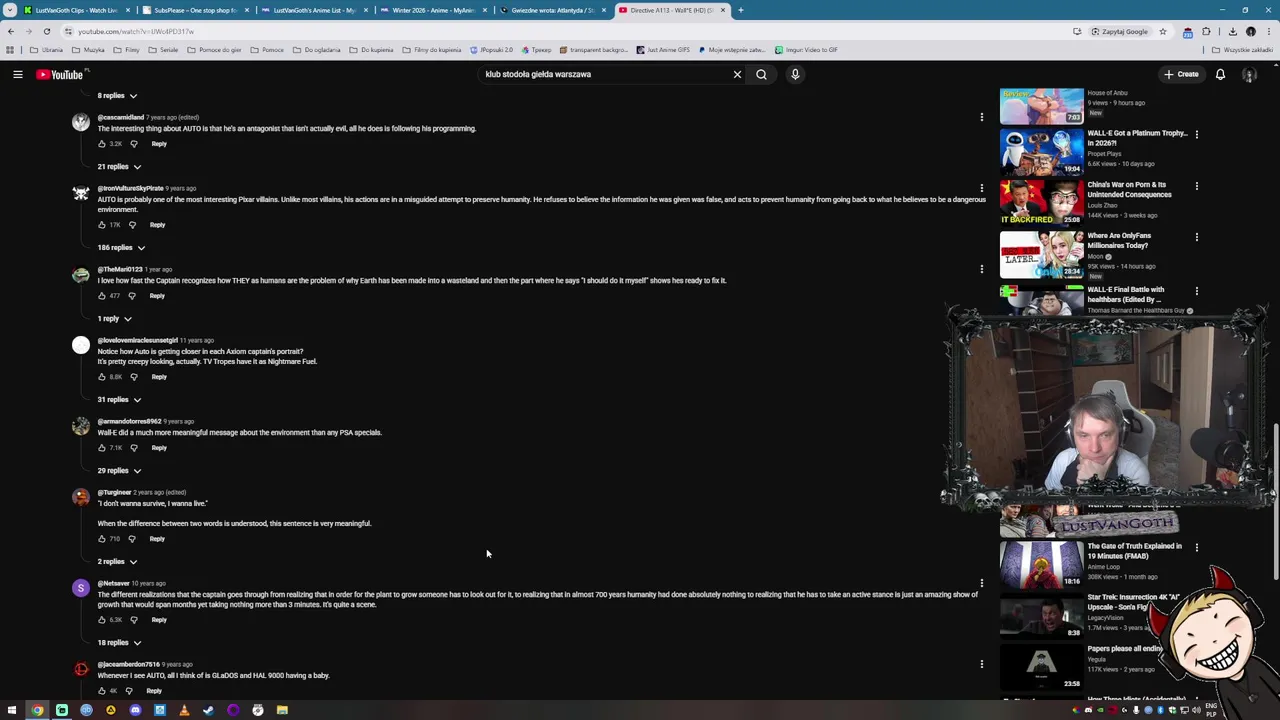The image size is (1280, 720).
Task: Click the Zapytaj Google button in the address bar
Action: [1120, 31]
